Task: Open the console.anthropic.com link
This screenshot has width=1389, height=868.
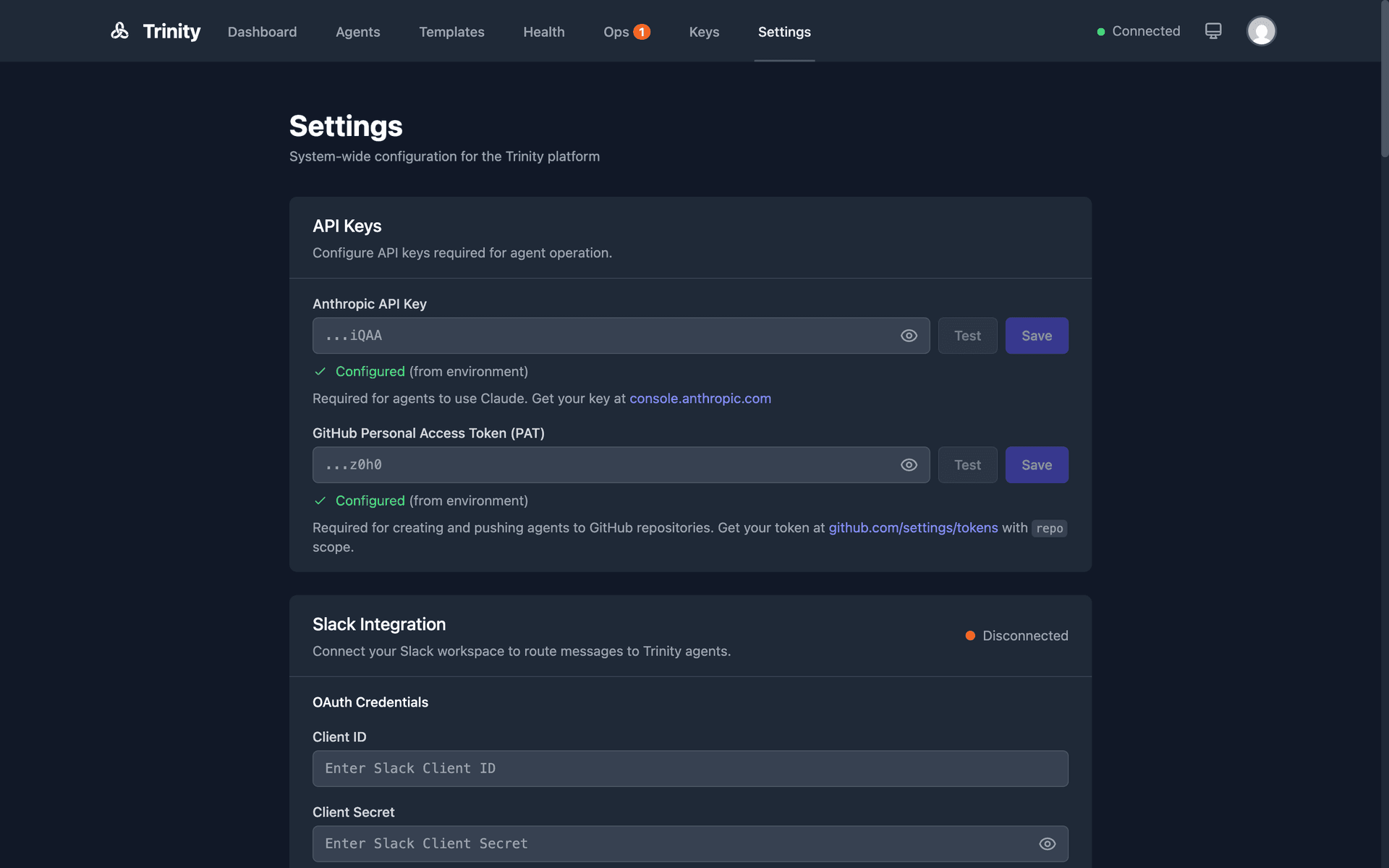Action: pos(700,399)
